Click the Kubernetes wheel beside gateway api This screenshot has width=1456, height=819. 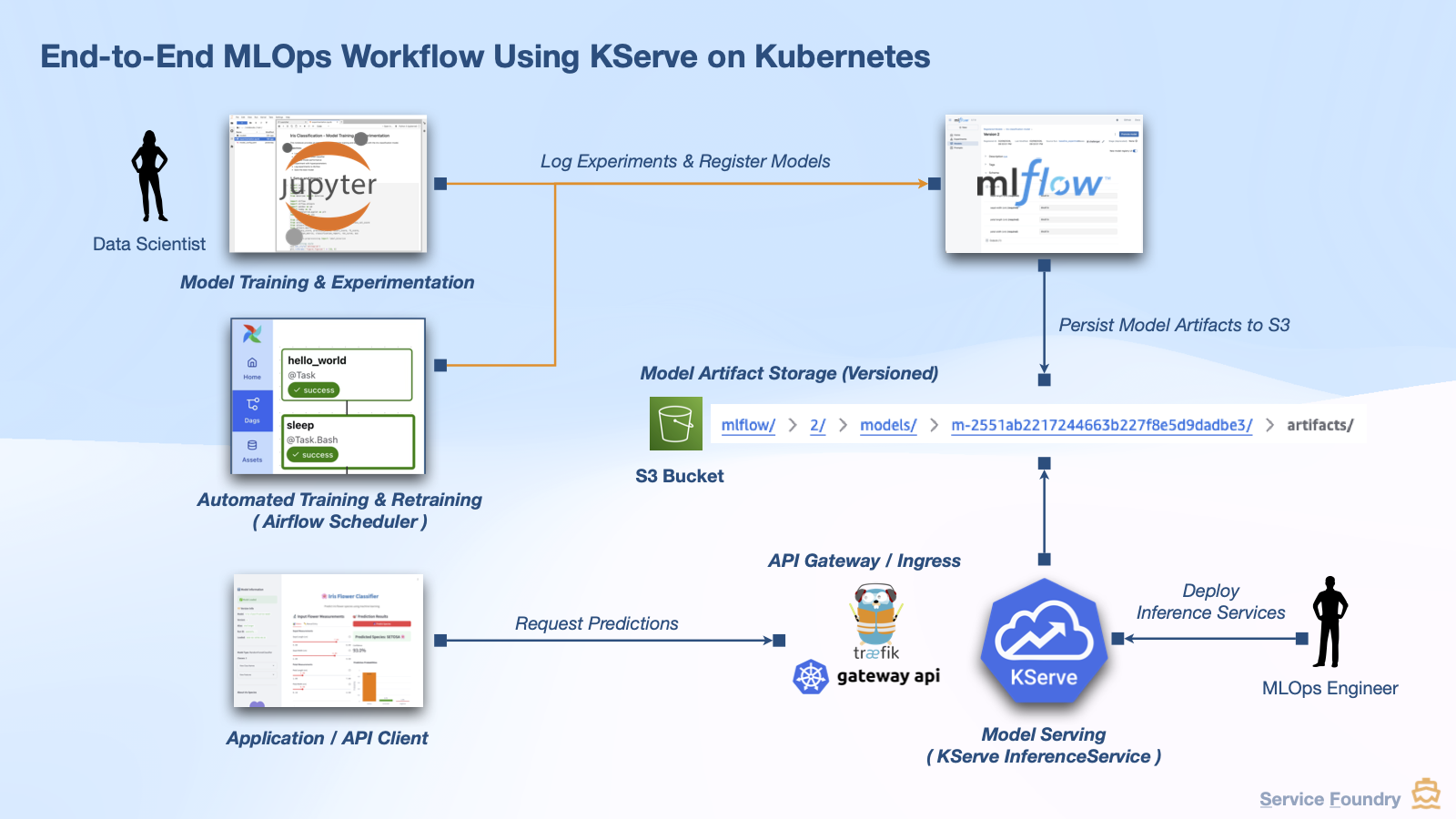(x=811, y=676)
